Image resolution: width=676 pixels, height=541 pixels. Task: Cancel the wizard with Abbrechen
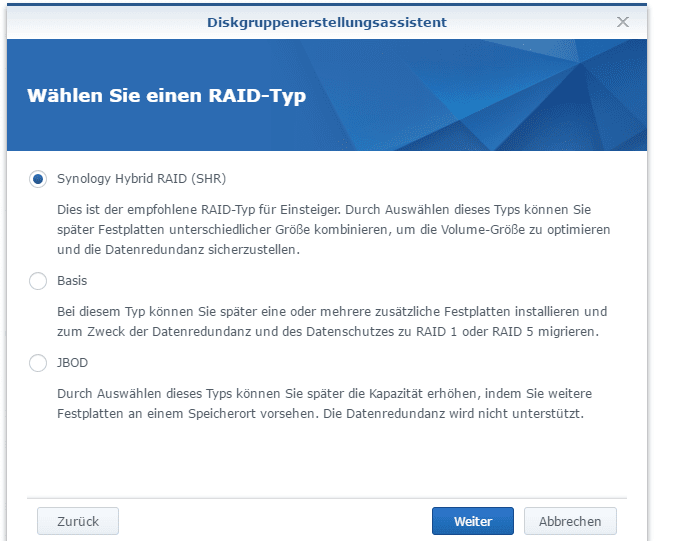(570, 521)
